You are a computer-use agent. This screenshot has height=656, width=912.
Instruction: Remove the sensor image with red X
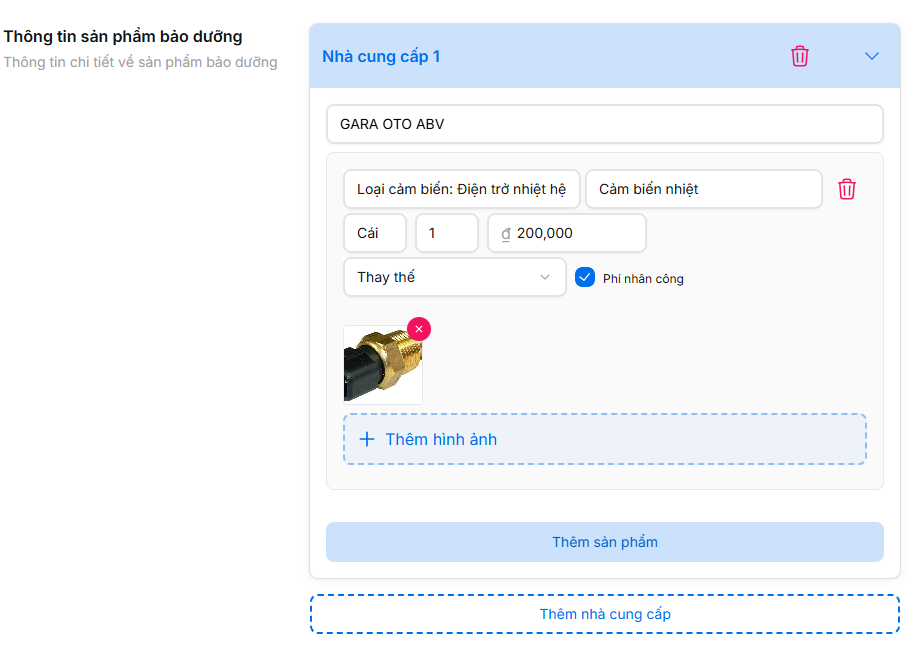(x=419, y=329)
